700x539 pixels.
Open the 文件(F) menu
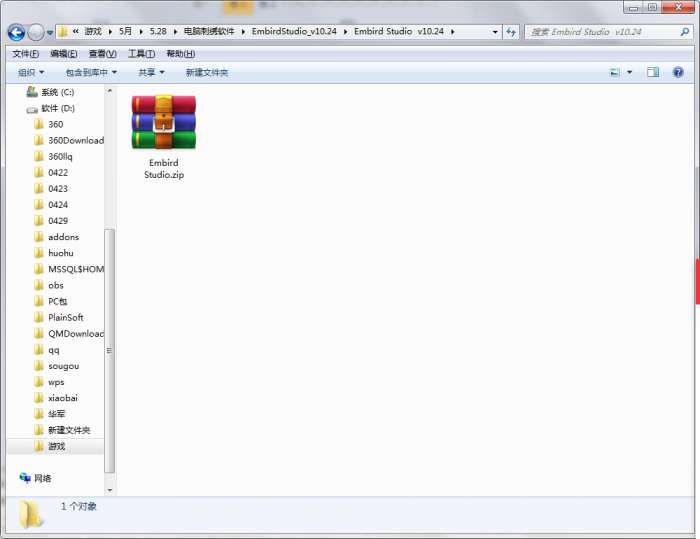tap(25, 54)
